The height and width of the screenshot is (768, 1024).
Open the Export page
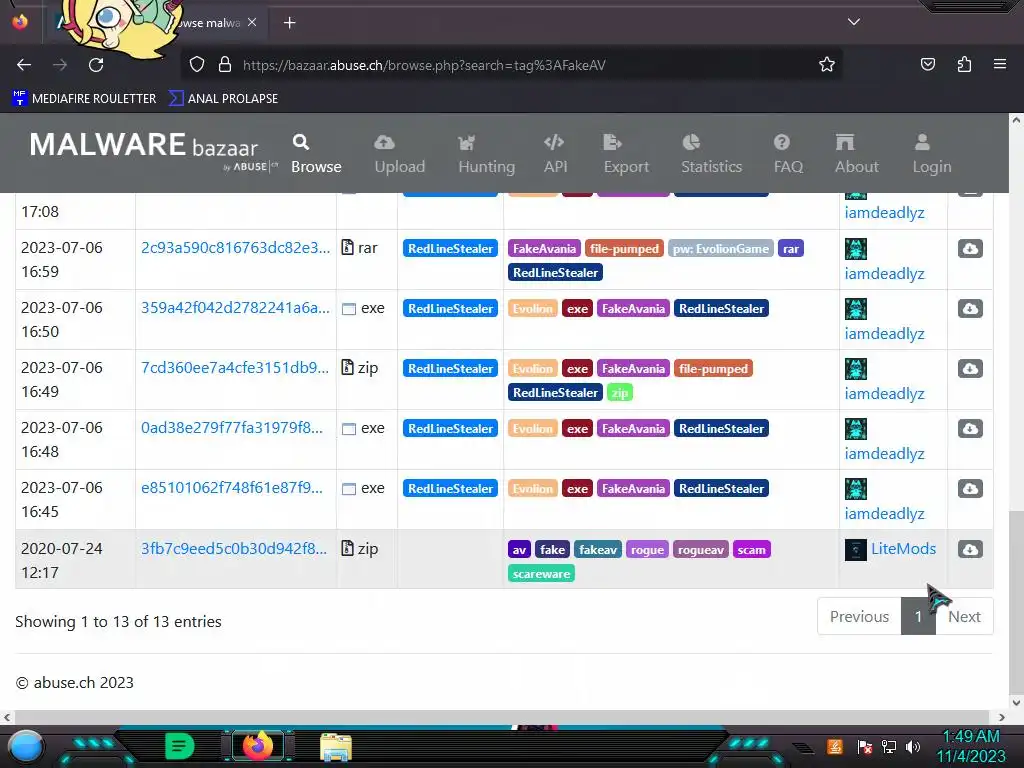coord(626,154)
